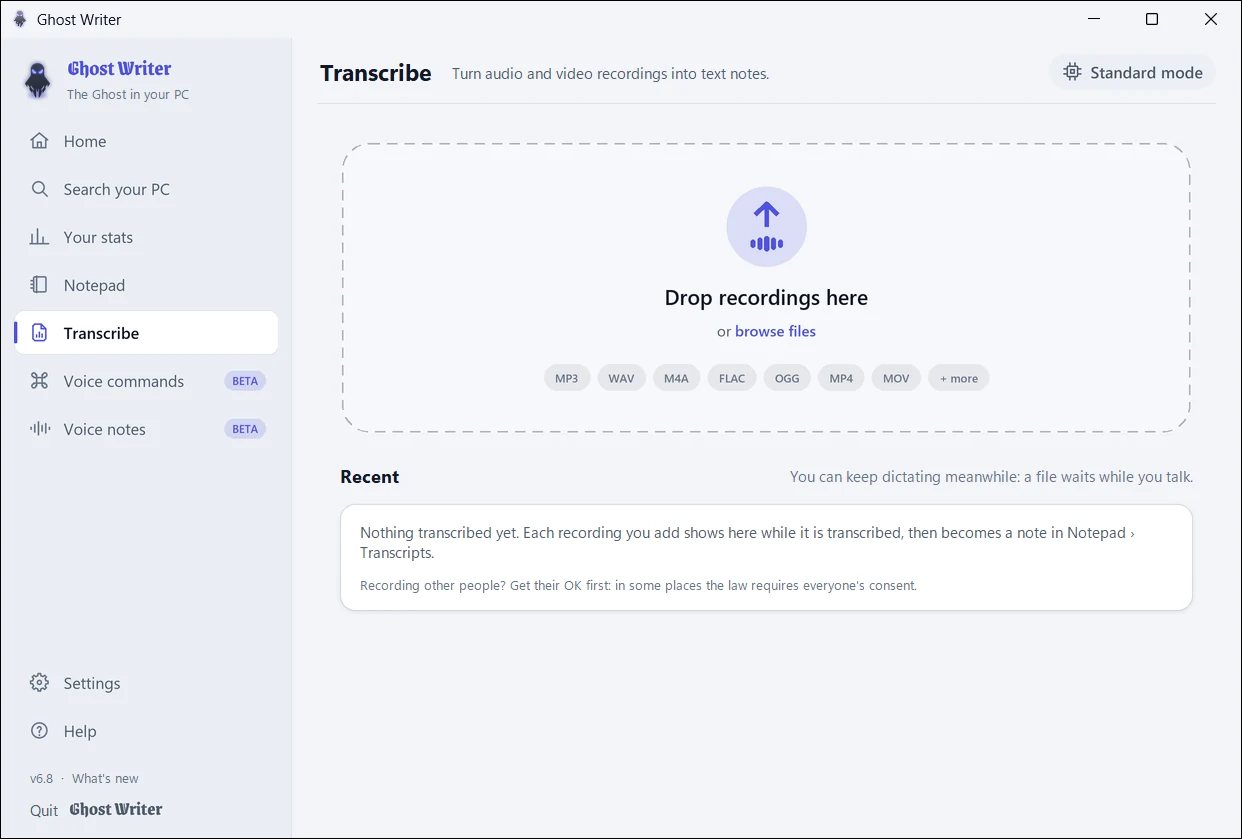Click the 'You can keep dictating meanwhile' hint
The width and height of the screenshot is (1242, 839).
tap(991, 477)
